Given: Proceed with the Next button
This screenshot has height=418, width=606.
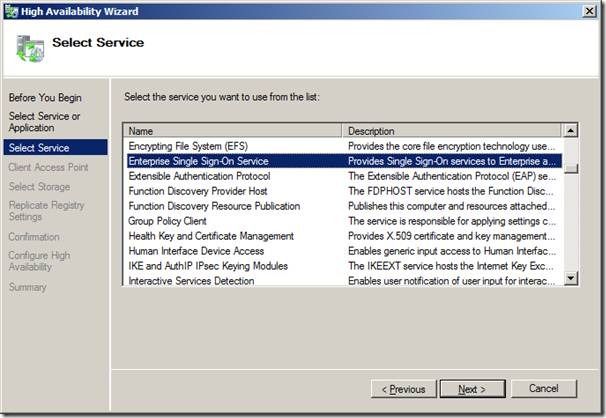Looking at the screenshot, I should click(472, 389).
